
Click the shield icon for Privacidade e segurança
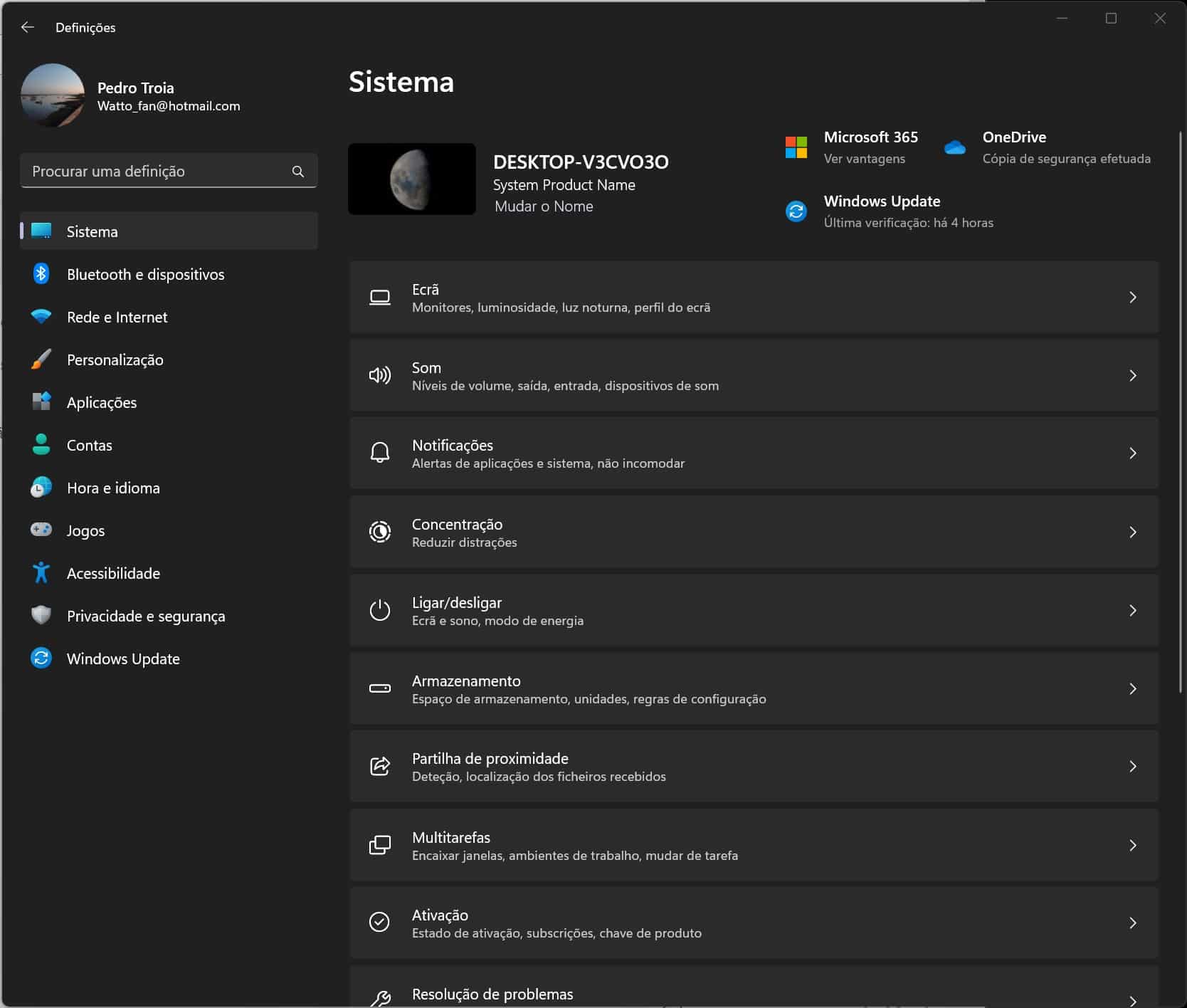(41, 616)
